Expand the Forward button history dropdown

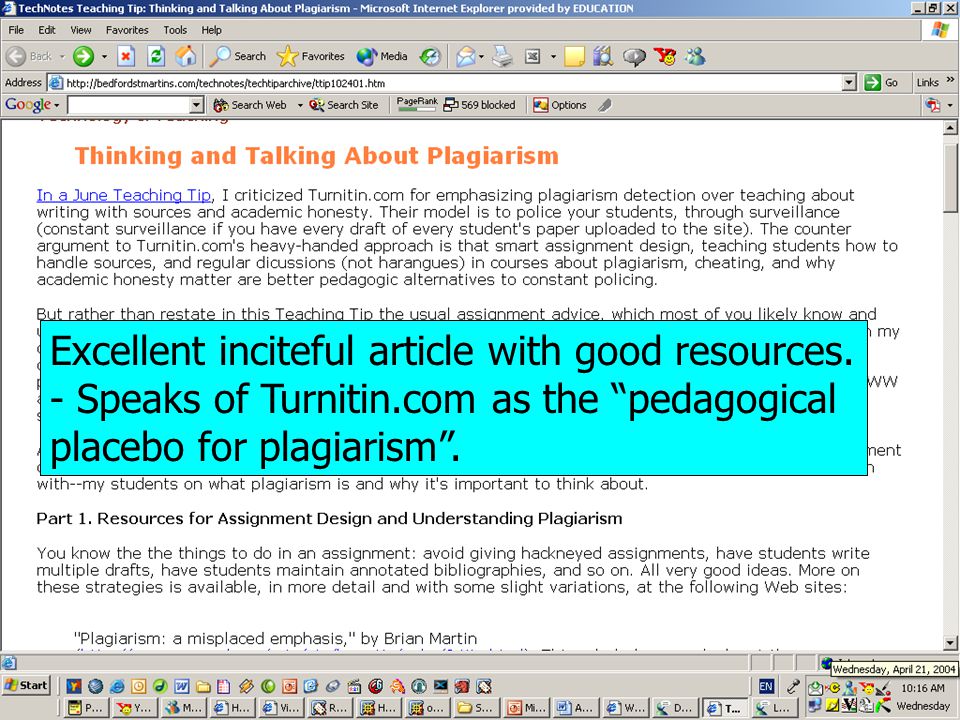pos(104,56)
